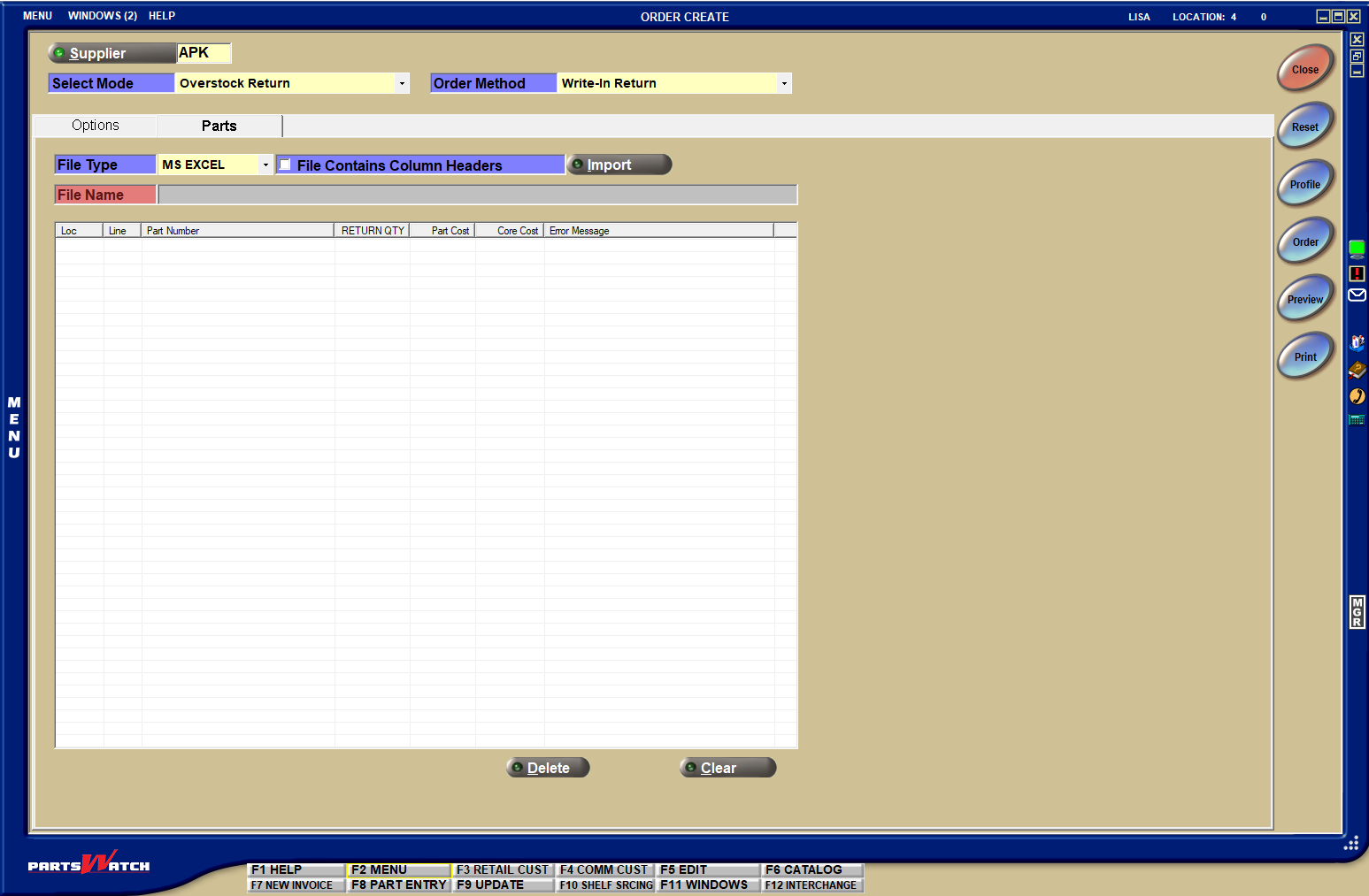Screen dimensions: 1369x896
Task: Switch to the Options tab
Action: [96, 126]
